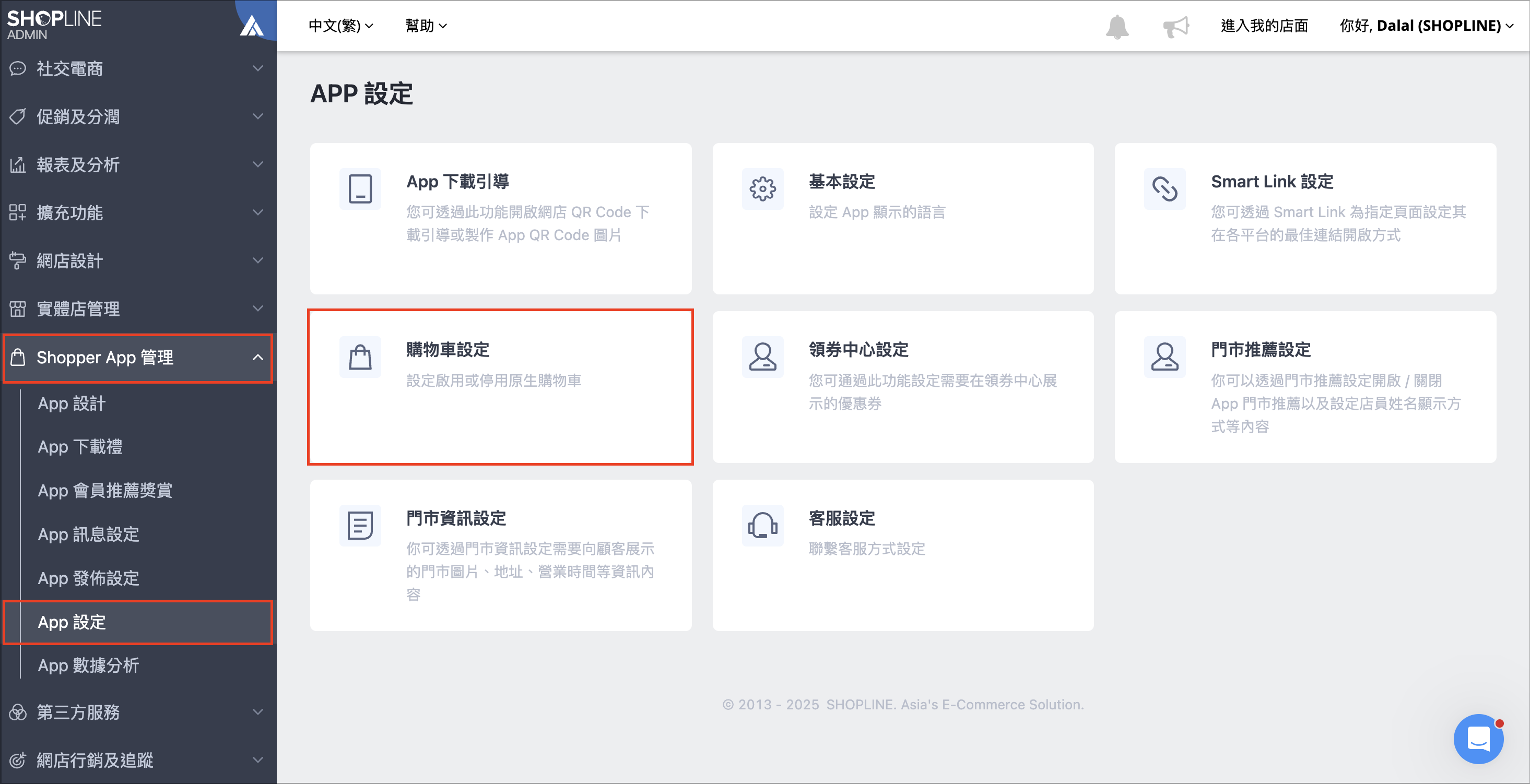Open the App 會員推薦獎賞 submenu item
The width and height of the screenshot is (1530, 784).
(105, 491)
